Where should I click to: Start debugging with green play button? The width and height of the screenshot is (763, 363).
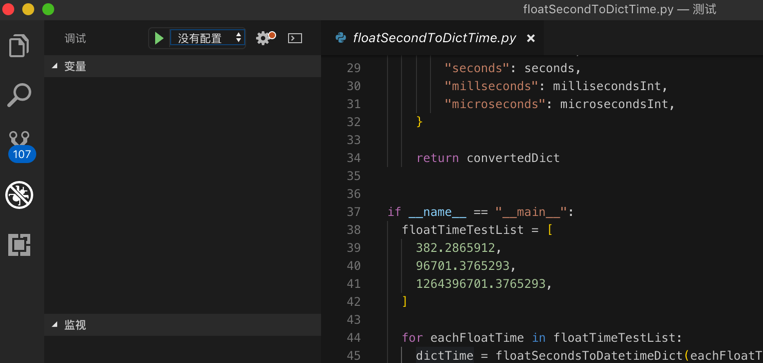tap(159, 38)
